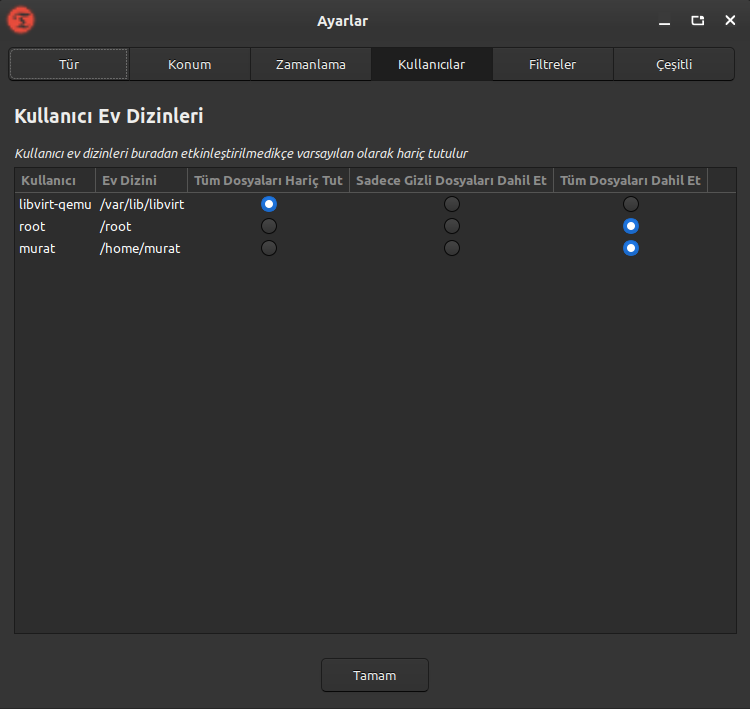
Task: Select the root user row
Action: pos(33,226)
